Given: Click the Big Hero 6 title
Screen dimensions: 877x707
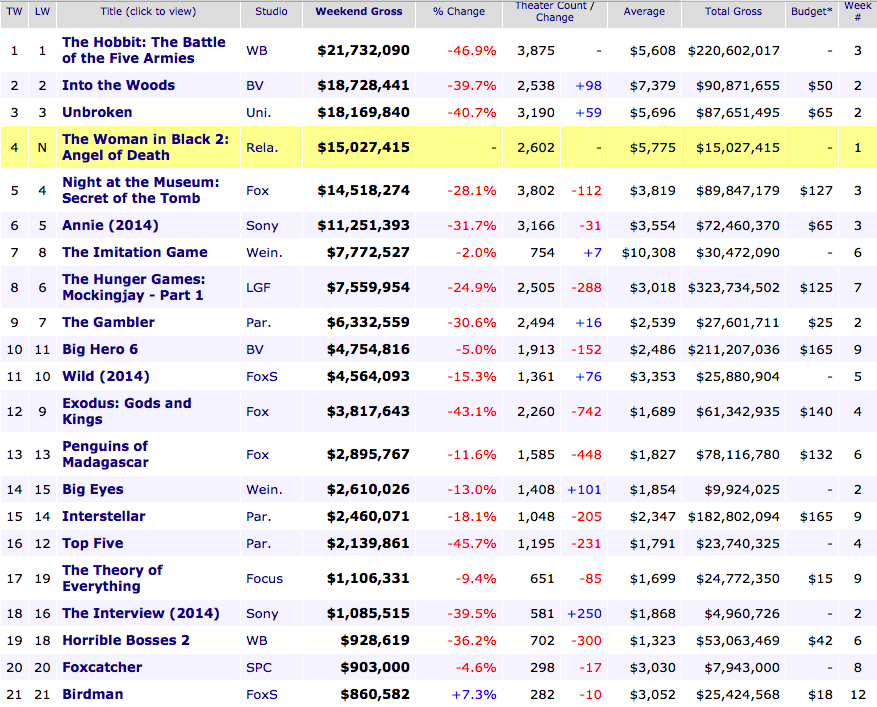Looking at the screenshot, I should coord(100,350).
